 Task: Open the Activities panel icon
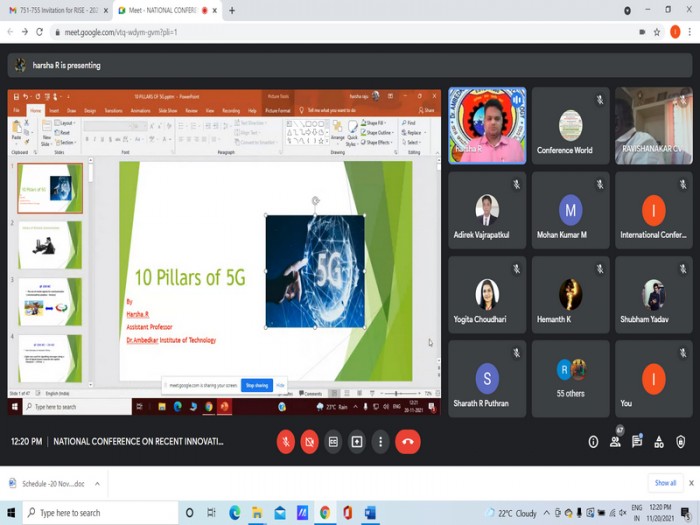click(659, 441)
